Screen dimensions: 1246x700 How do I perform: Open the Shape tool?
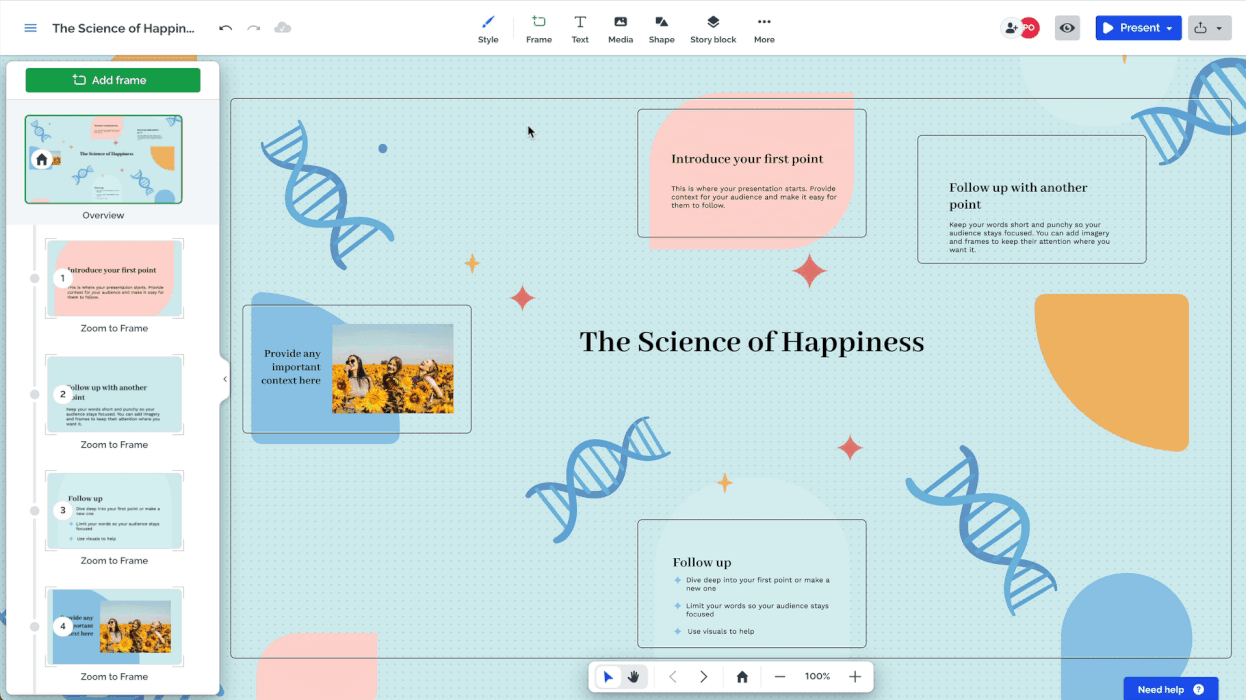point(661,29)
